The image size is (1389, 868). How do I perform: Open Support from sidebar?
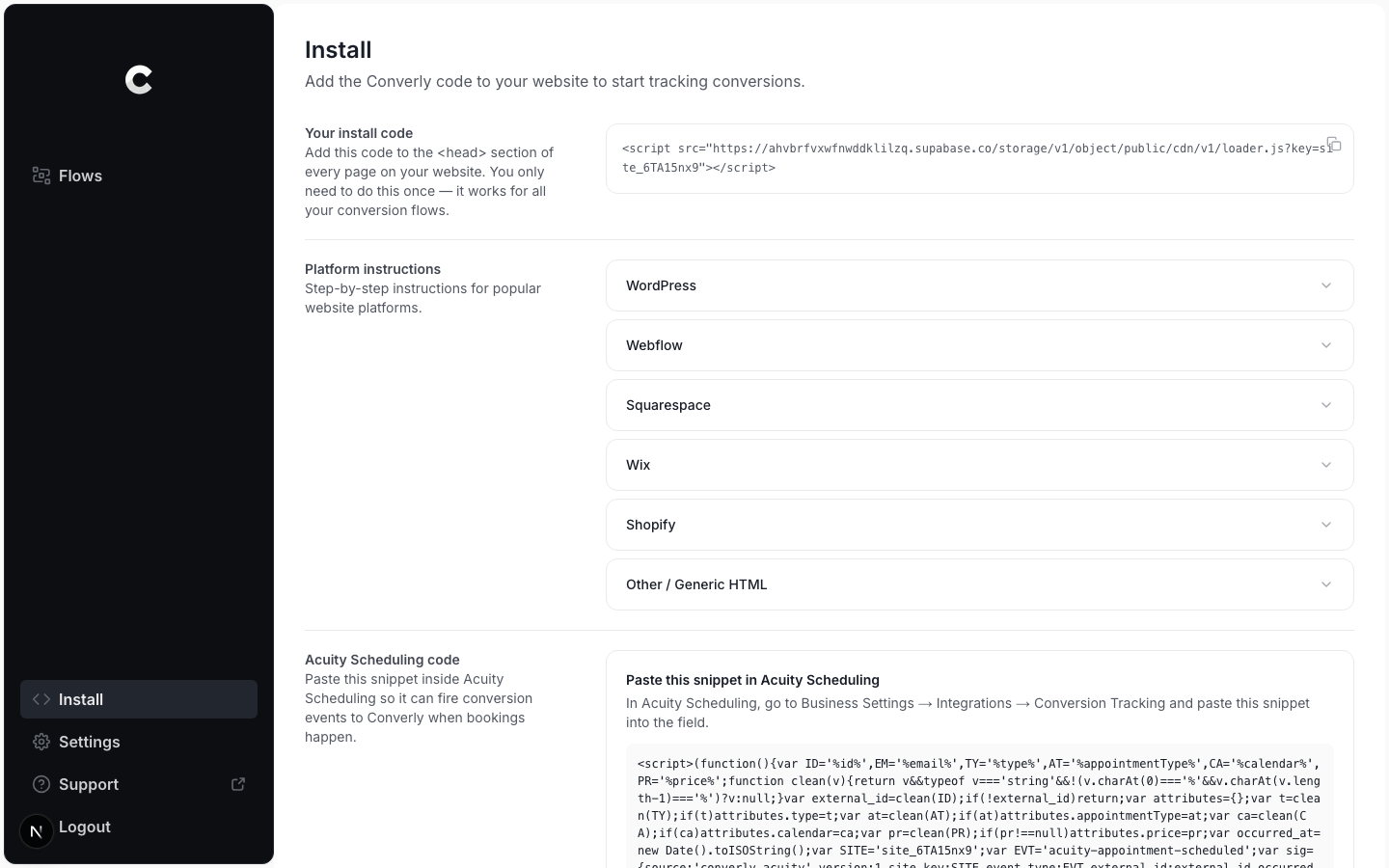click(139, 784)
